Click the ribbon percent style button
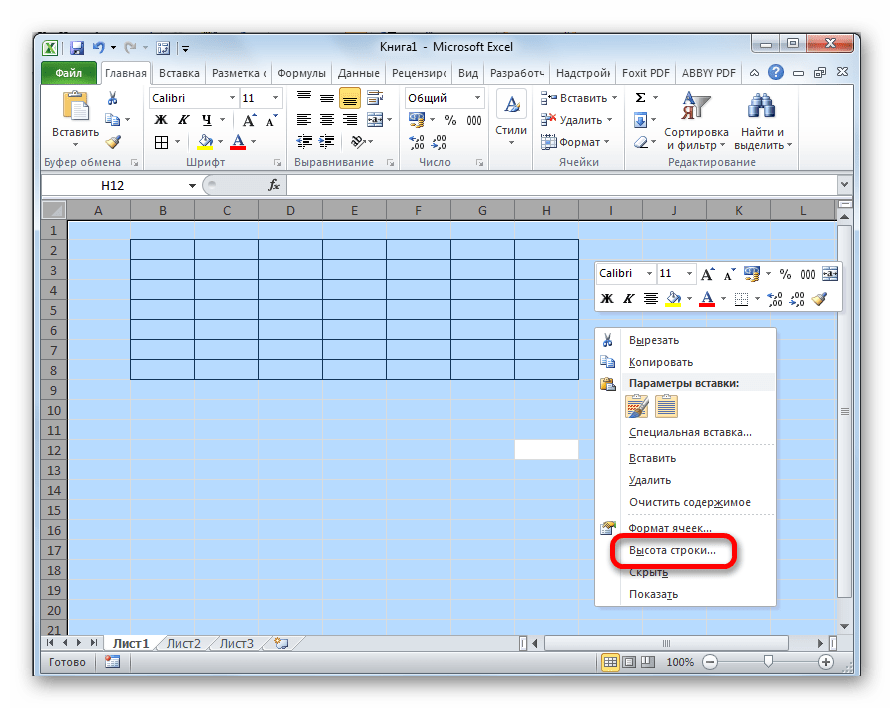 450,120
